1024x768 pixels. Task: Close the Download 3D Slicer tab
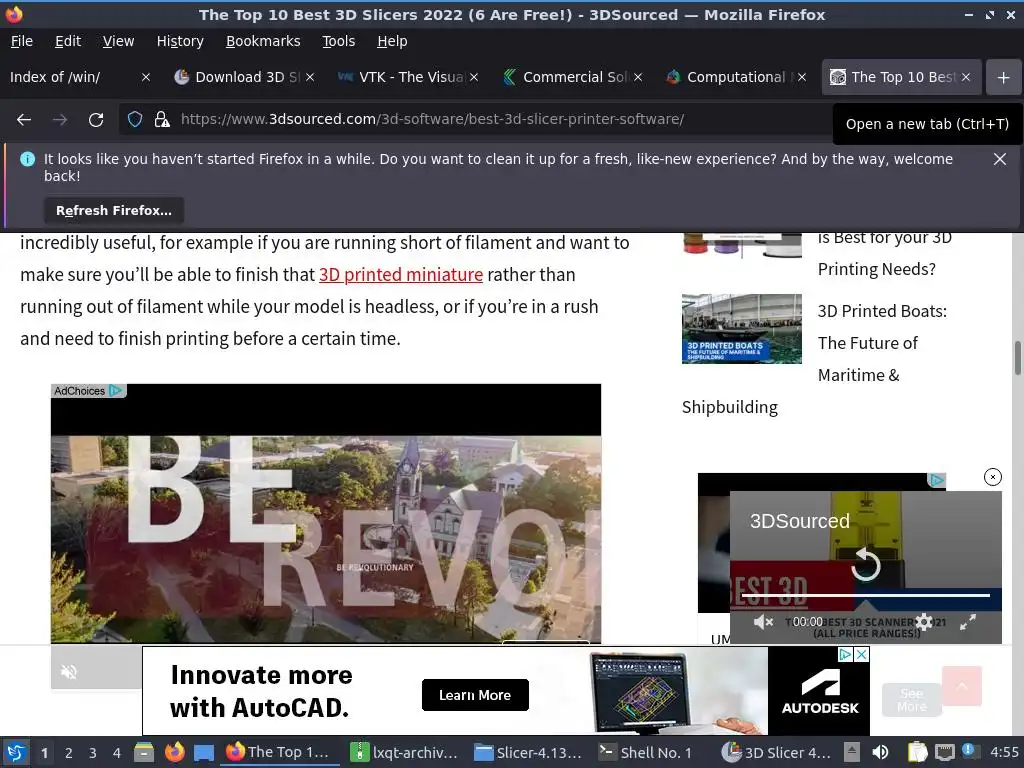310,77
